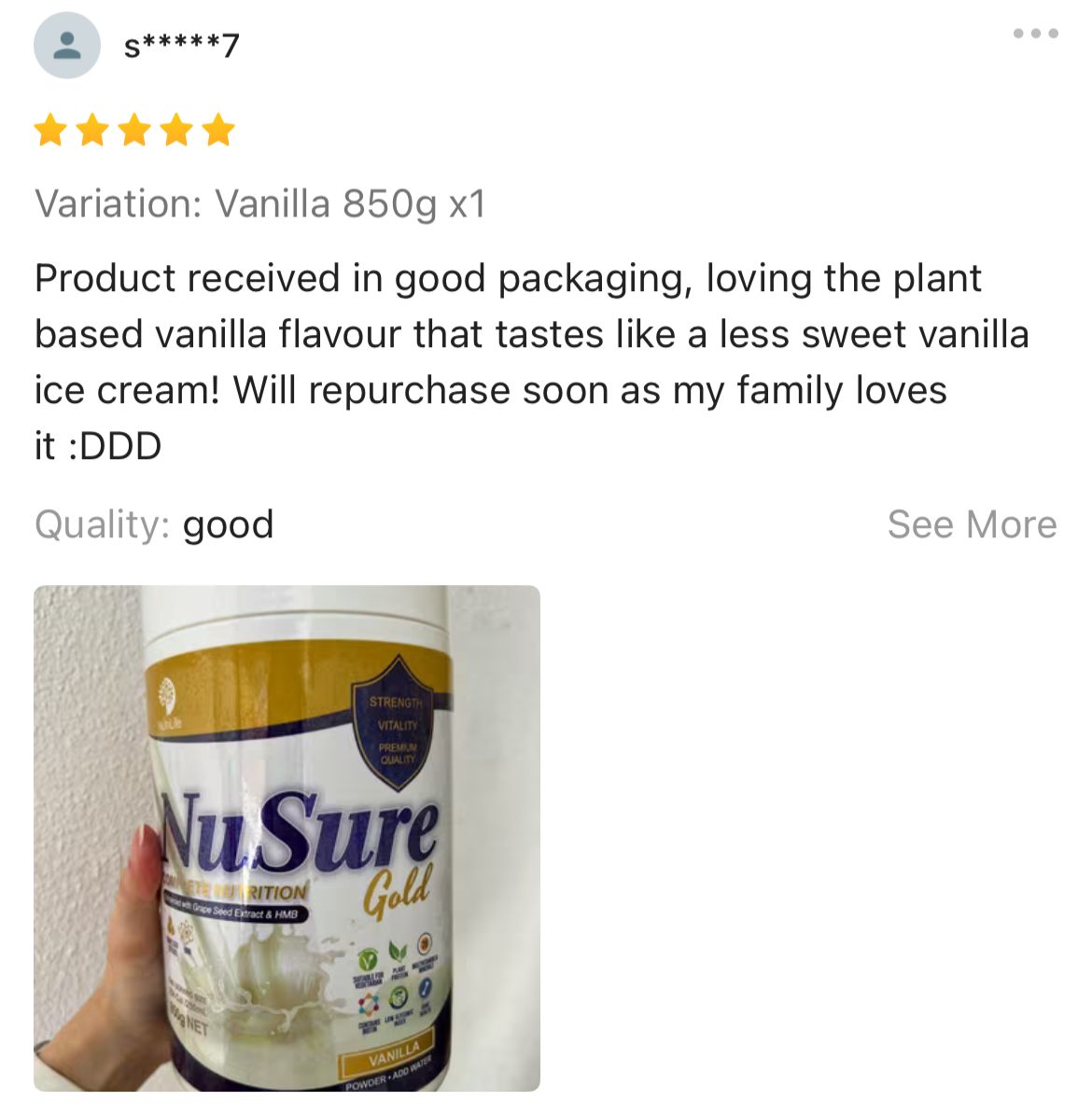This screenshot has width=1092, height=1115.
Task: Select the Variation: Vanilla 850g x1 line
Action: [x=260, y=204]
